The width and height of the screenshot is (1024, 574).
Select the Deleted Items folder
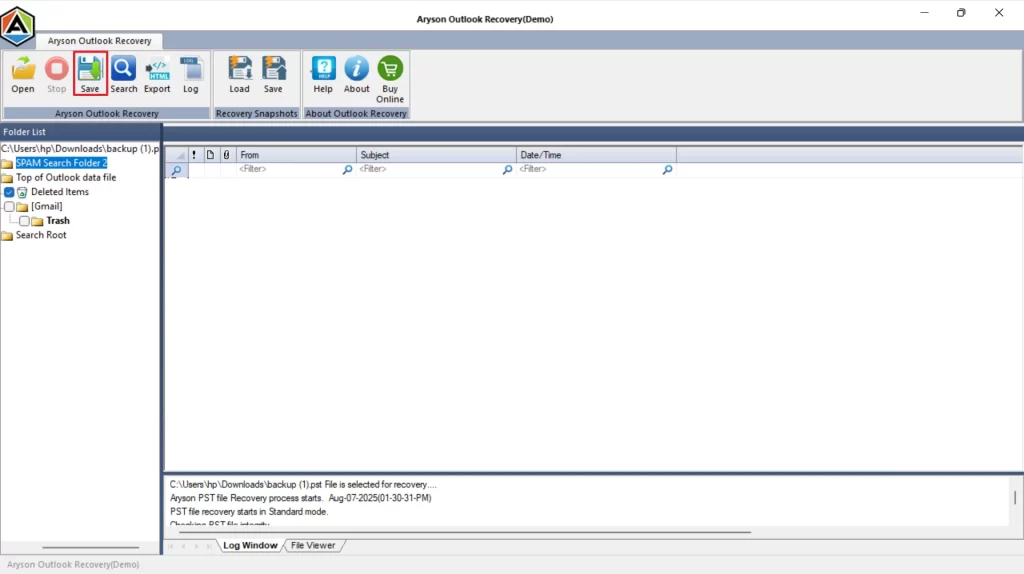(x=59, y=192)
